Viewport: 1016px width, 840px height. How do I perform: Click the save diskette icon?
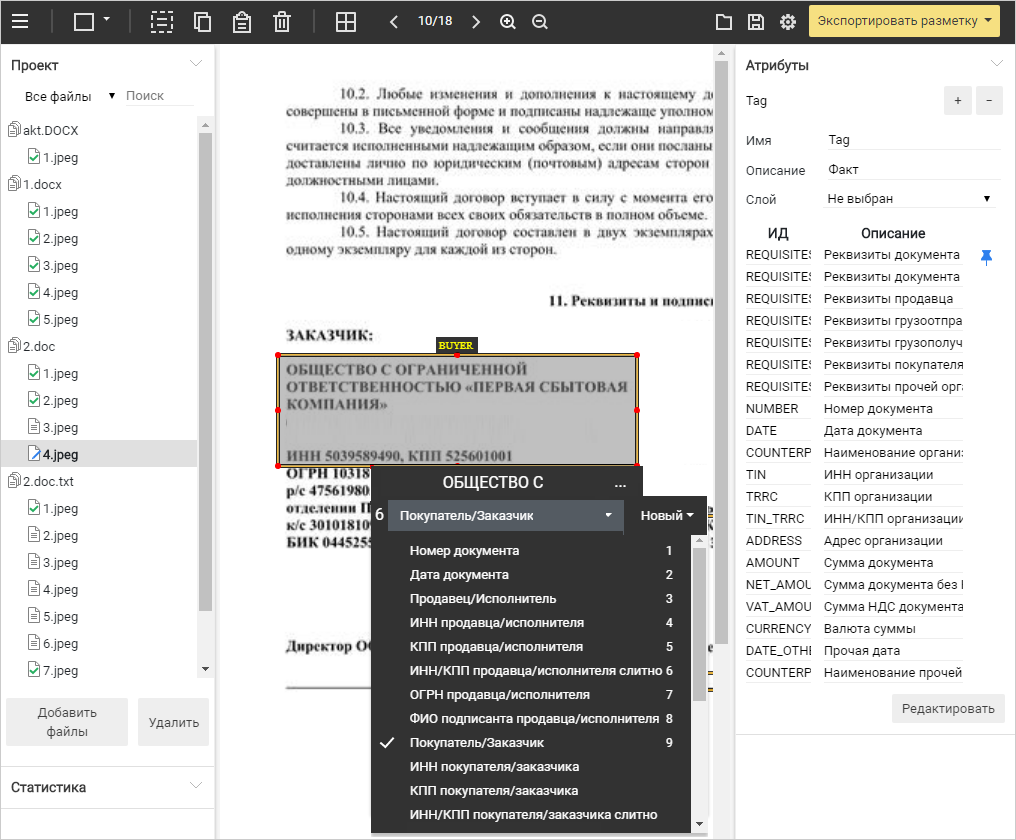pos(756,21)
